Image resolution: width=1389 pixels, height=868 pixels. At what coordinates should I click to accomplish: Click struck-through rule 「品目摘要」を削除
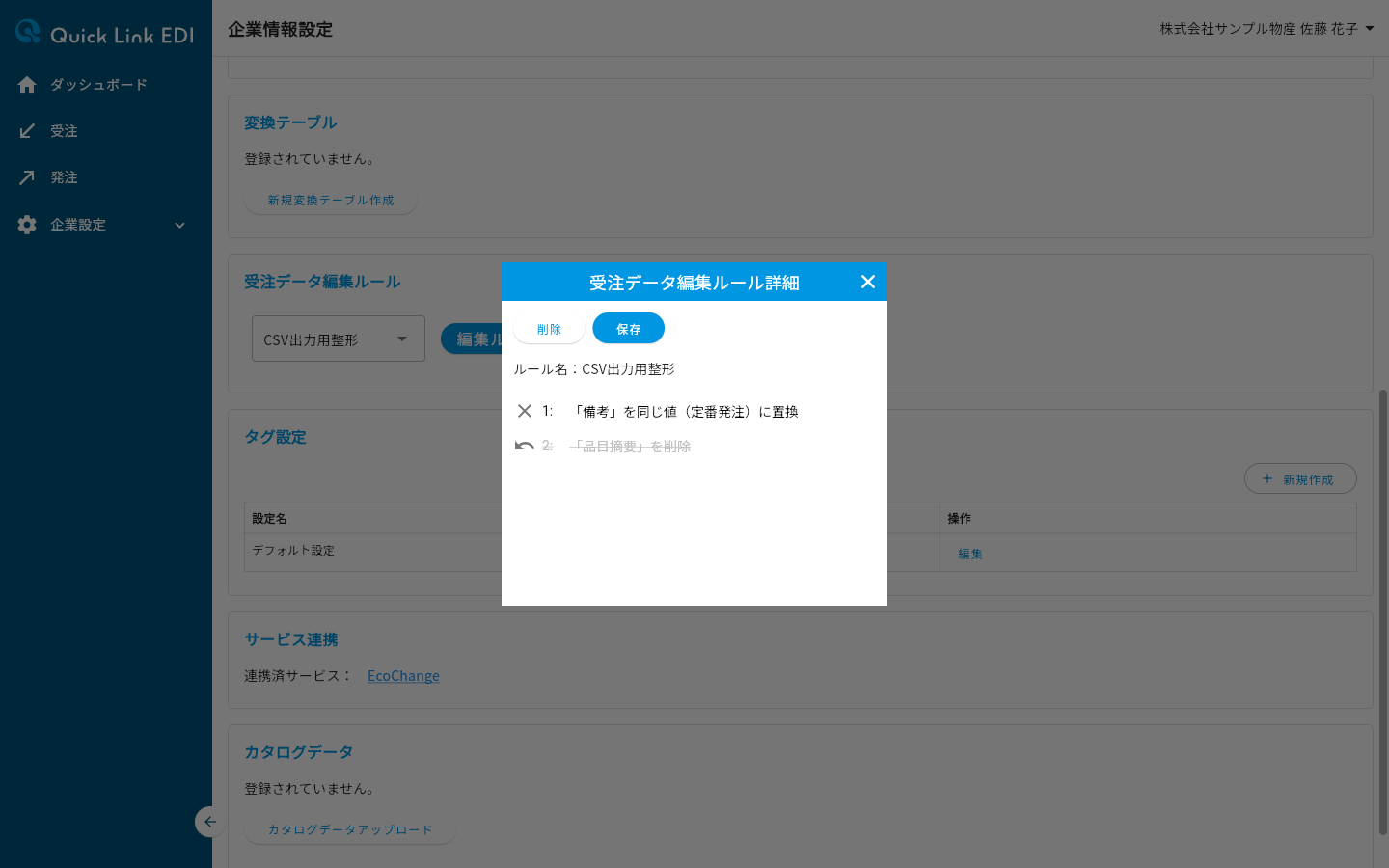[631, 447]
